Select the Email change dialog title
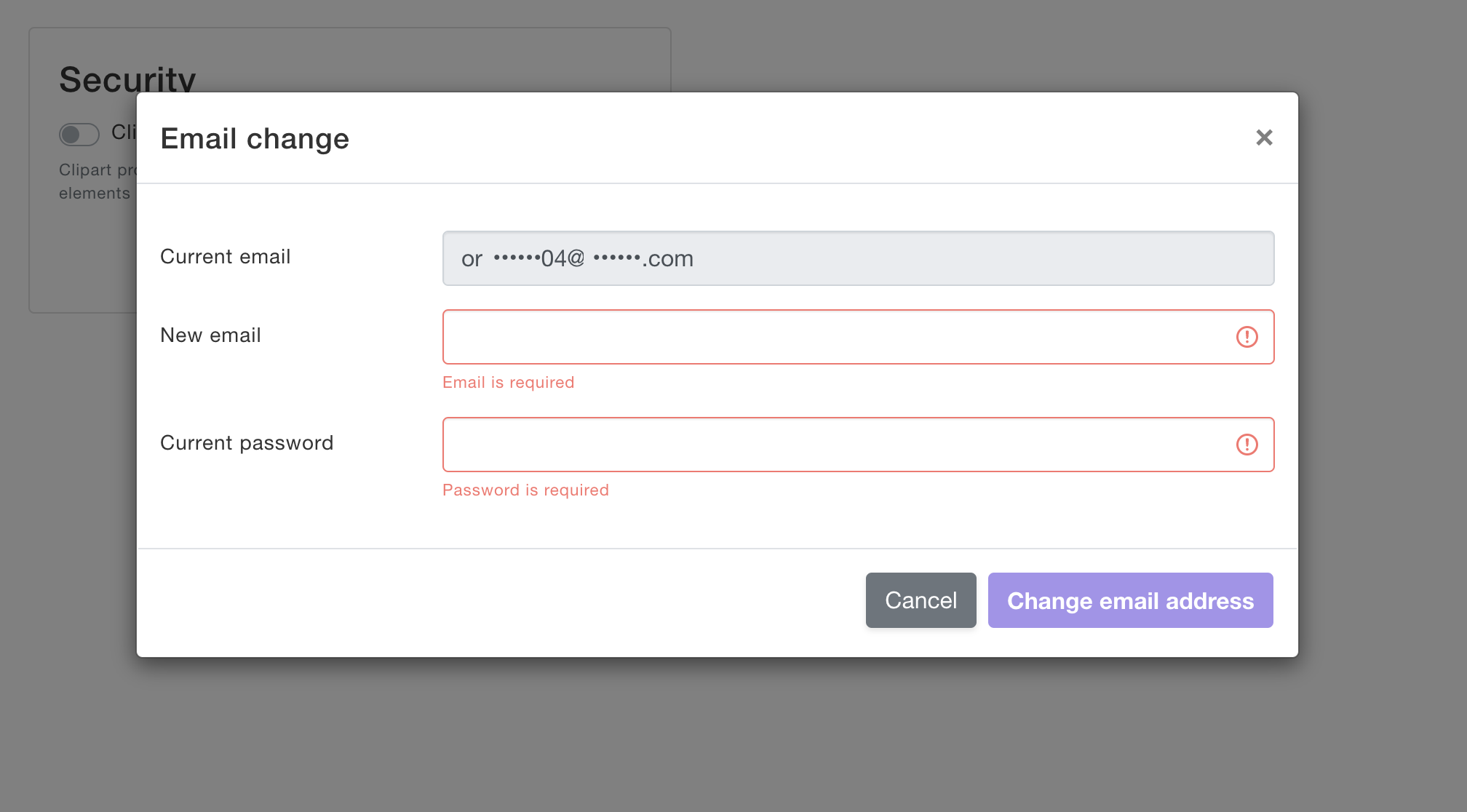 point(255,138)
